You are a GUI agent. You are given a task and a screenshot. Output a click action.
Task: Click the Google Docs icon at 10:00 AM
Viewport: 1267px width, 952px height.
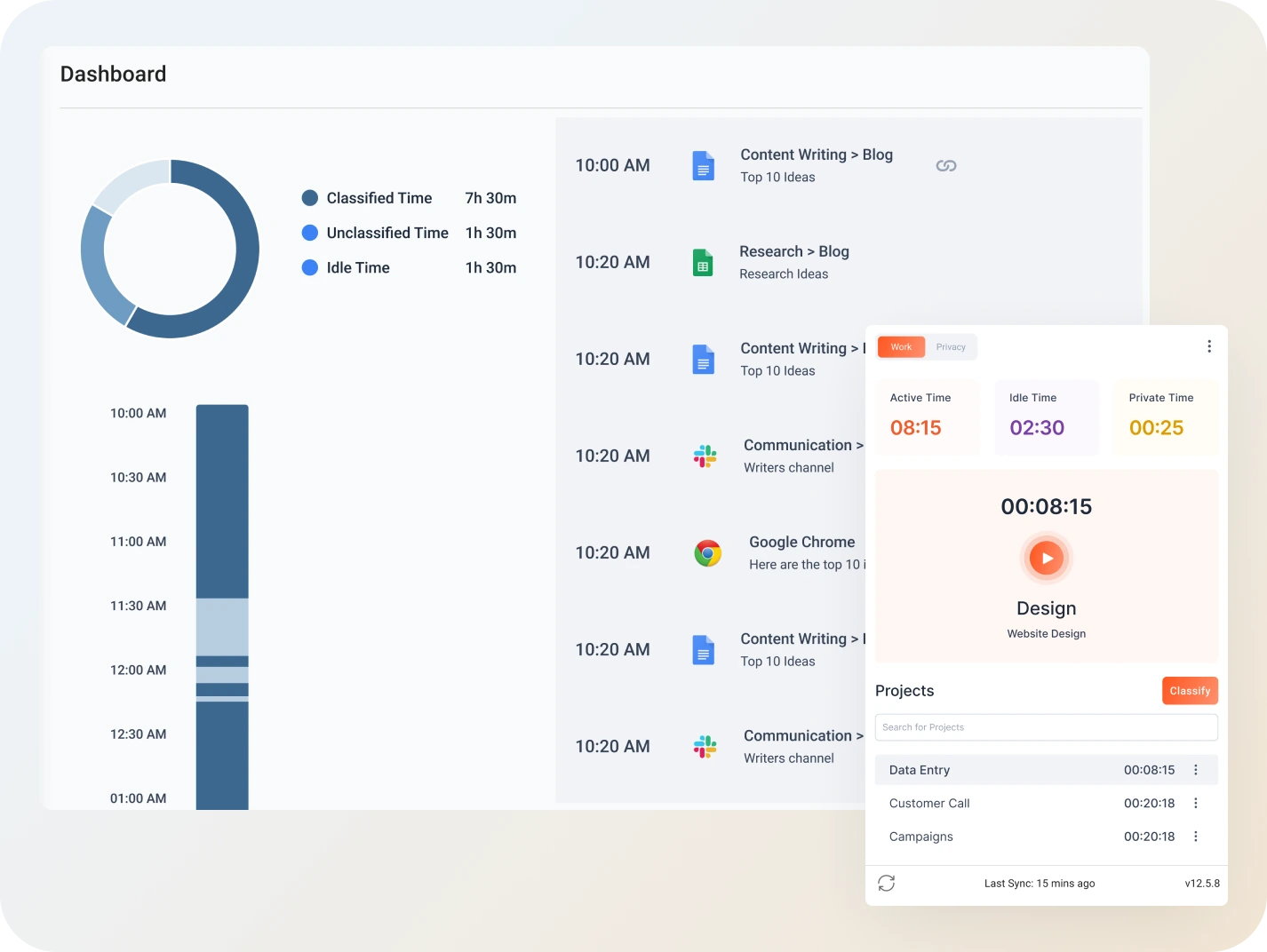[703, 166]
